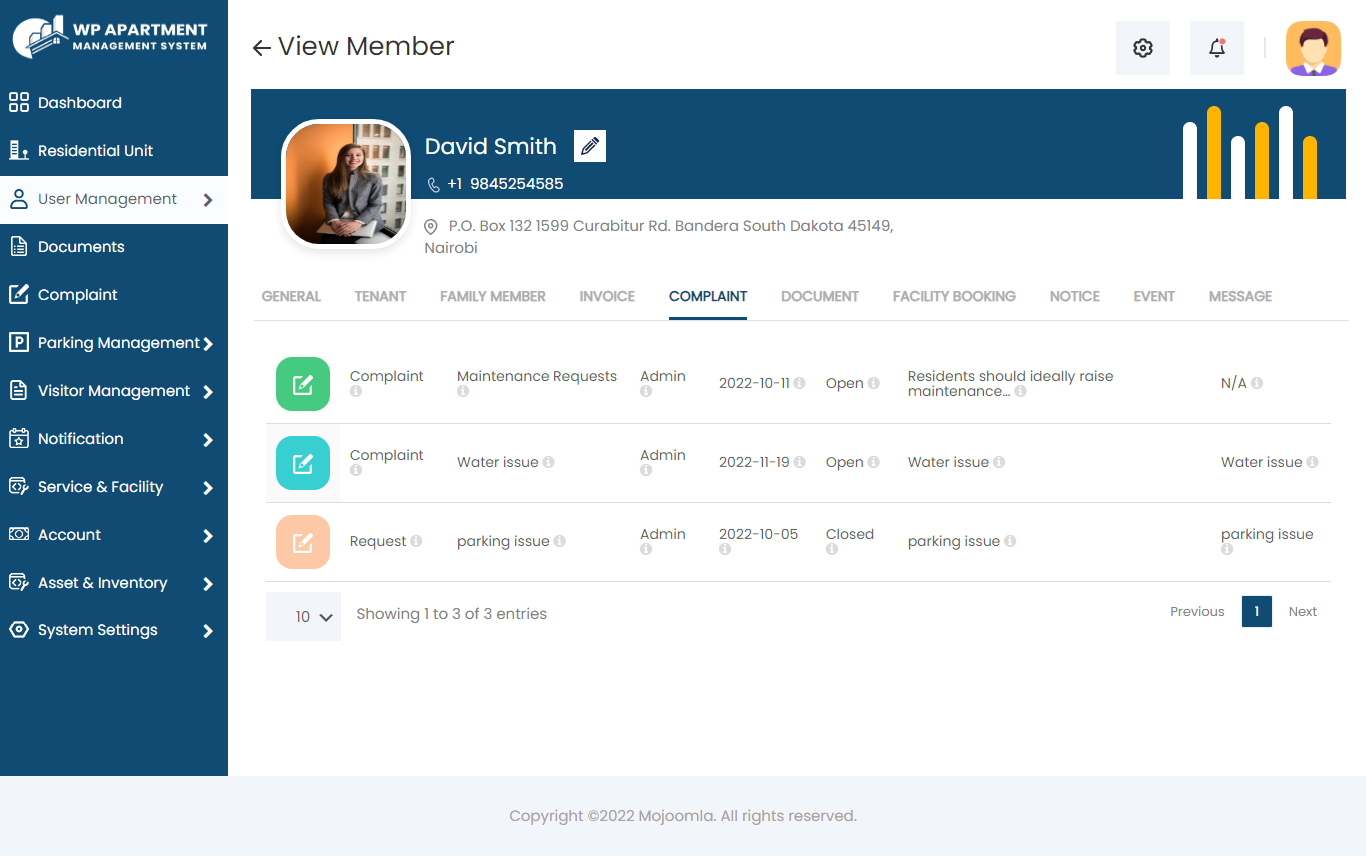Click the teal edit icon for Water issue
Viewport: 1366px width, 857px height.
coord(303,463)
